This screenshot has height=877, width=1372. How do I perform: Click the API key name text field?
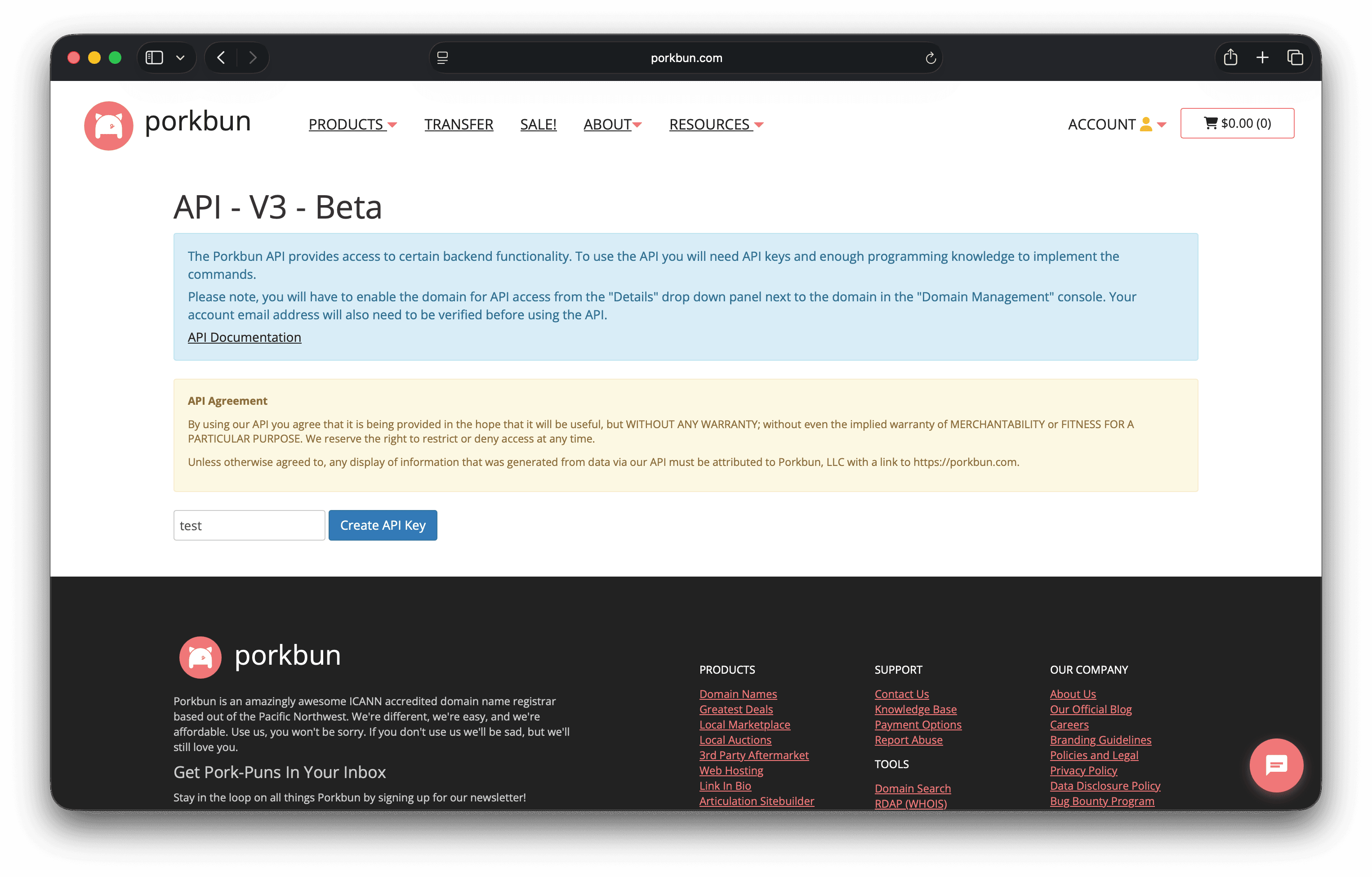[249, 525]
